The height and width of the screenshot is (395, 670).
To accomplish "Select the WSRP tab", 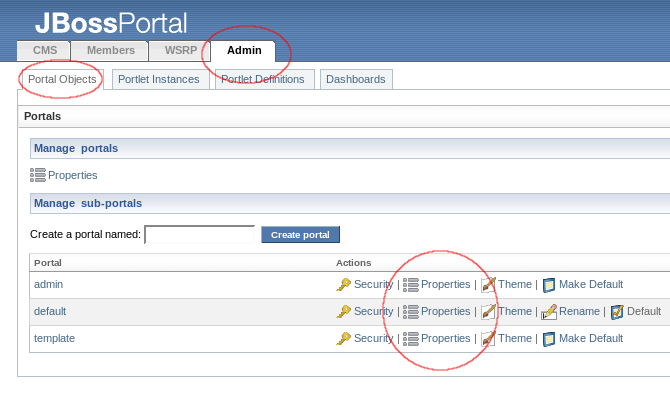I will click(x=180, y=51).
